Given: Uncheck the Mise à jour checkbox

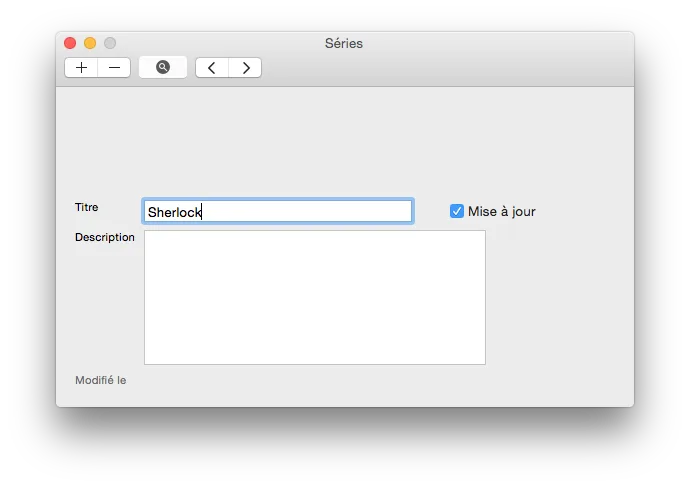Looking at the screenshot, I should pos(457,211).
